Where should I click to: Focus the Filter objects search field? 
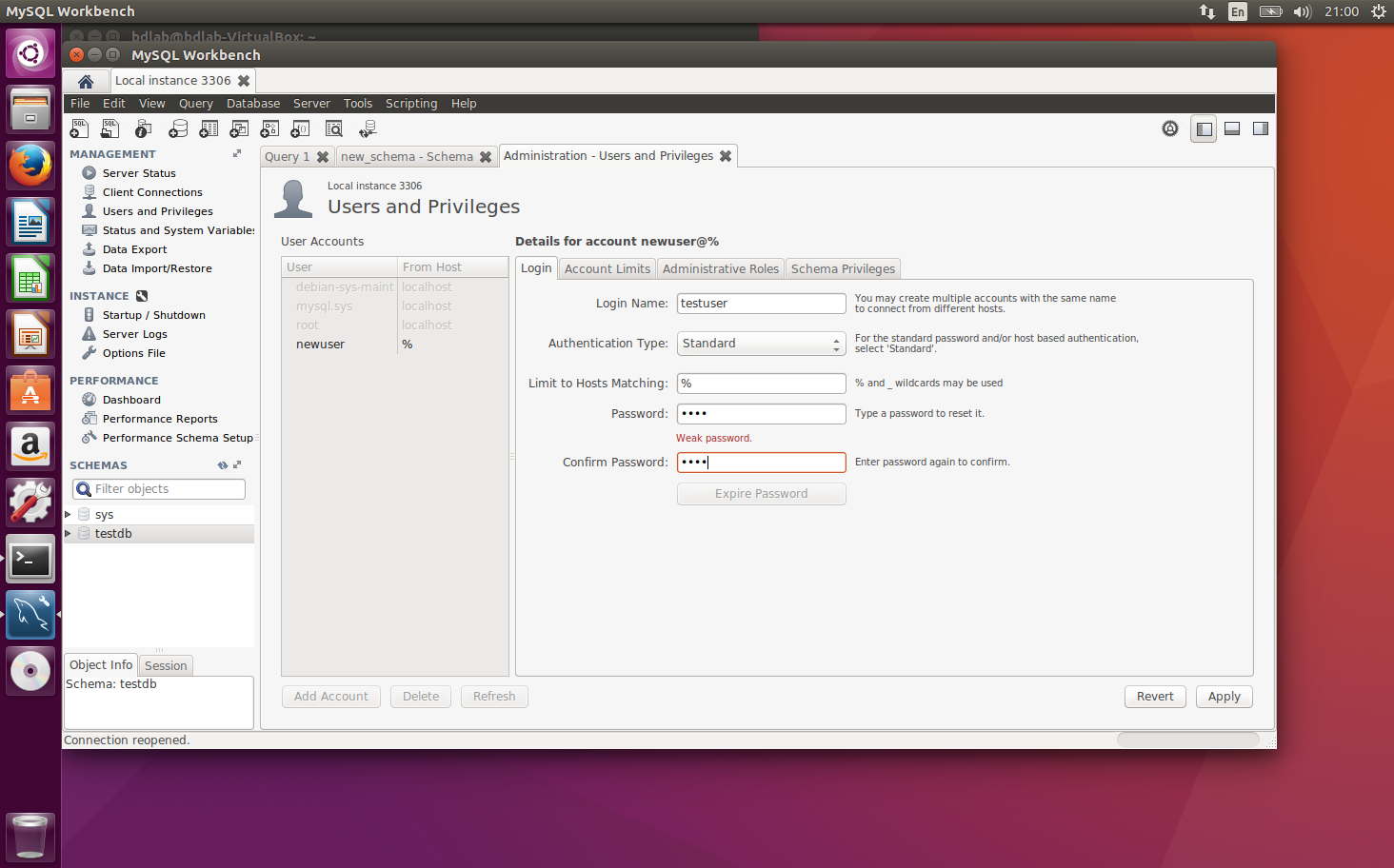159,489
